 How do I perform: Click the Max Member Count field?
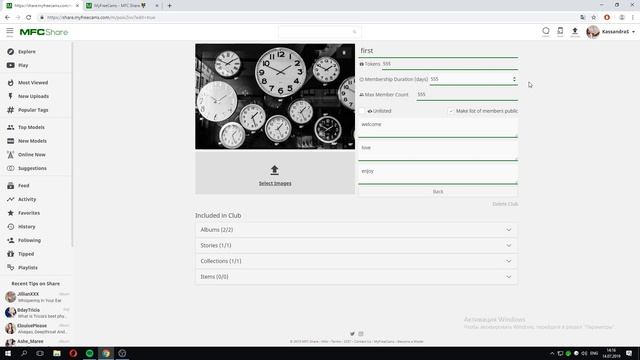click(x=467, y=95)
